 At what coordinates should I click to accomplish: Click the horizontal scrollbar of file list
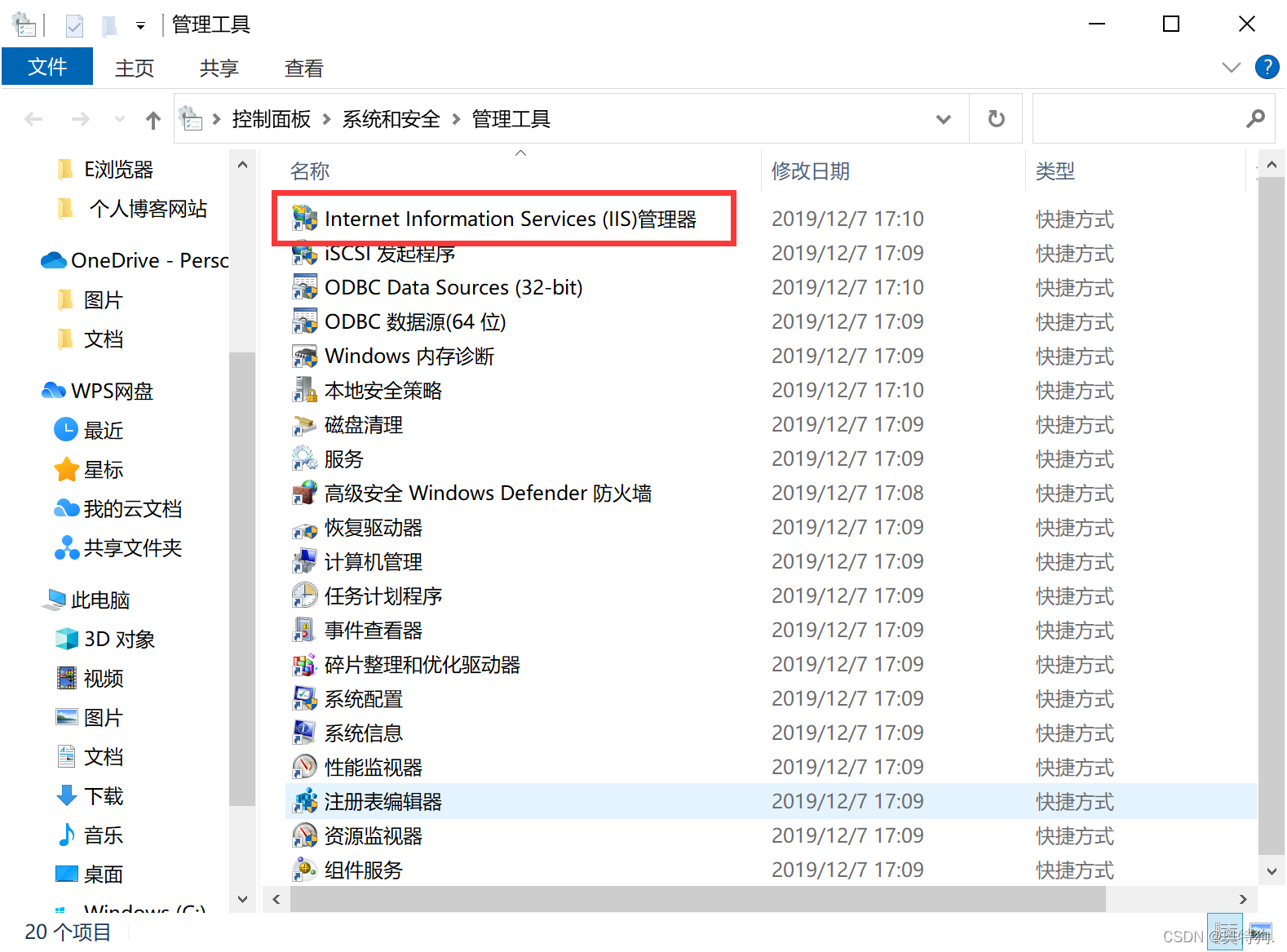697,899
